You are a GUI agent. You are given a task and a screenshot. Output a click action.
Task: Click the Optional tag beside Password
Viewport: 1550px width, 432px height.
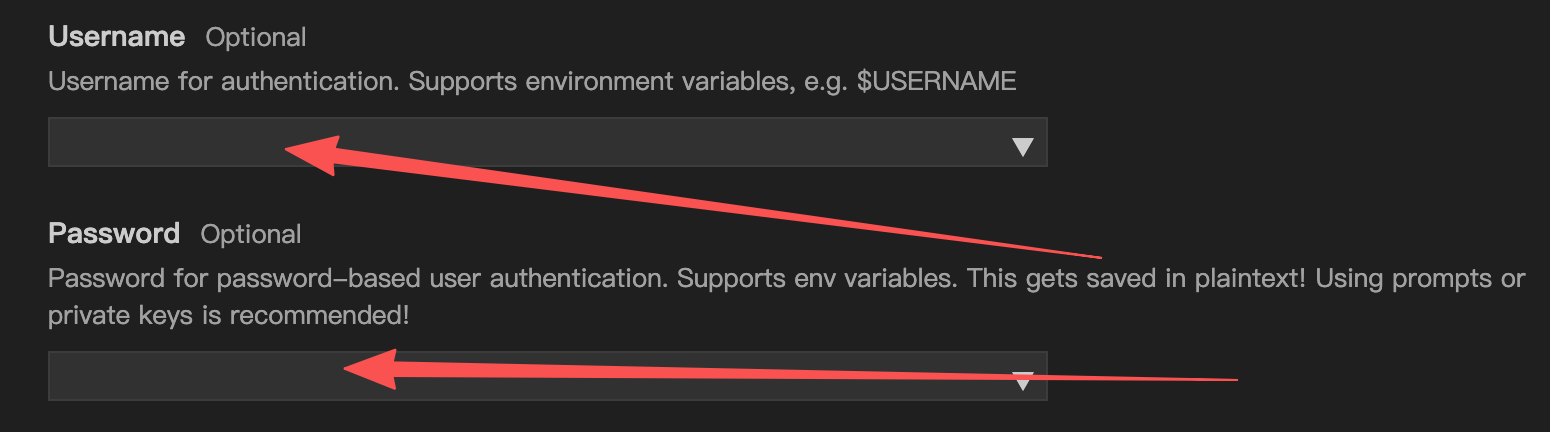point(251,235)
